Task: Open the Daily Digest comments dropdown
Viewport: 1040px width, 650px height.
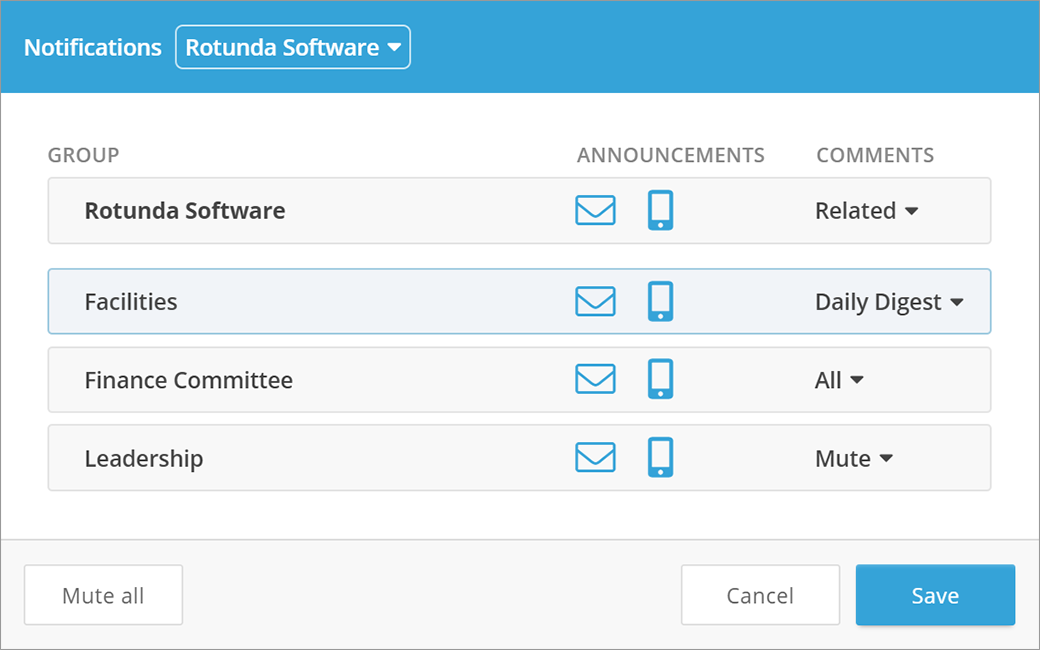Action: 889,302
